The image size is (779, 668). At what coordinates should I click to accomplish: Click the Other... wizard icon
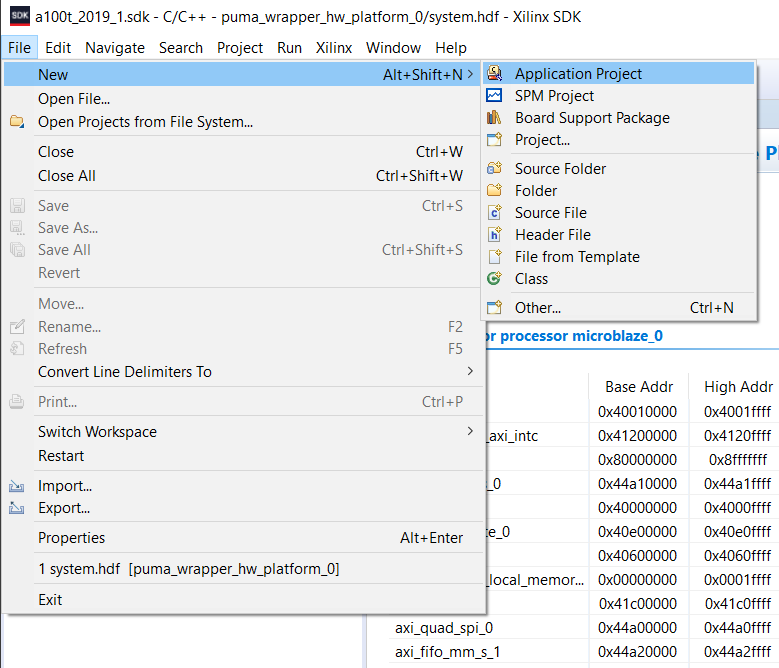(494, 307)
